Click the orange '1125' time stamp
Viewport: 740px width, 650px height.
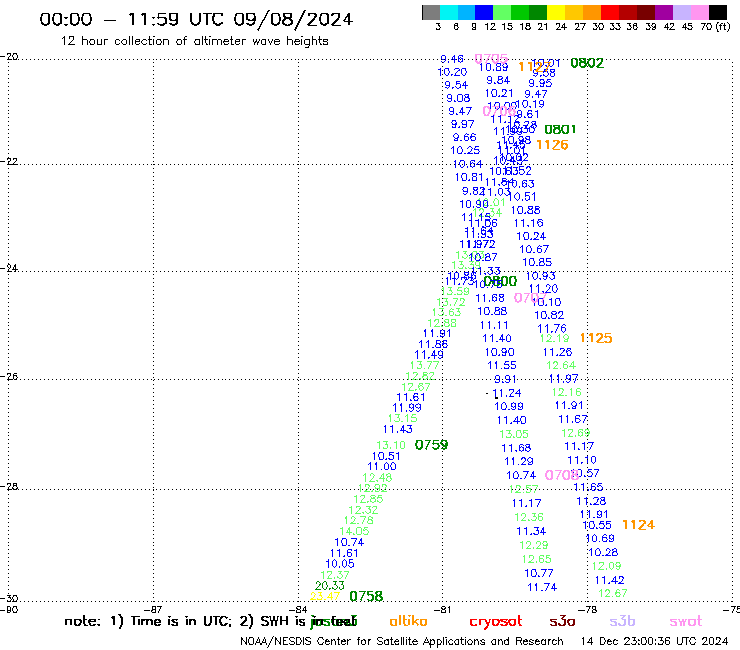tap(596, 338)
